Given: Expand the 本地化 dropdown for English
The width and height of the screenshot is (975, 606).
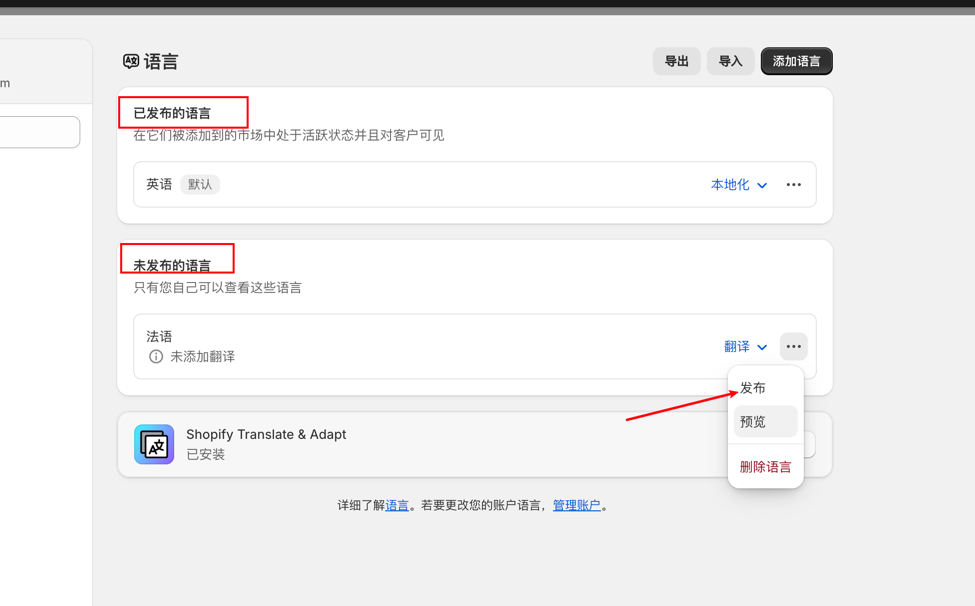Looking at the screenshot, I should click(x=739, y=185).
